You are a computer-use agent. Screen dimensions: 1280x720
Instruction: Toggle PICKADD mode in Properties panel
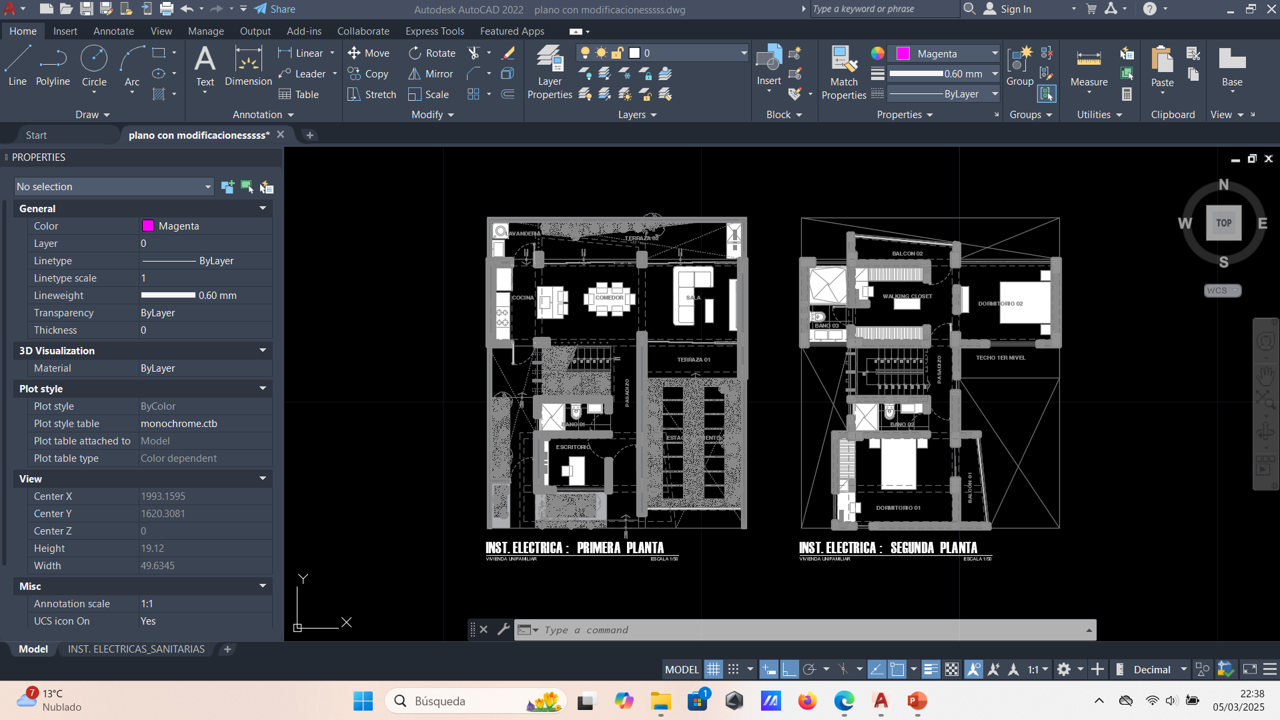(227, 187)
